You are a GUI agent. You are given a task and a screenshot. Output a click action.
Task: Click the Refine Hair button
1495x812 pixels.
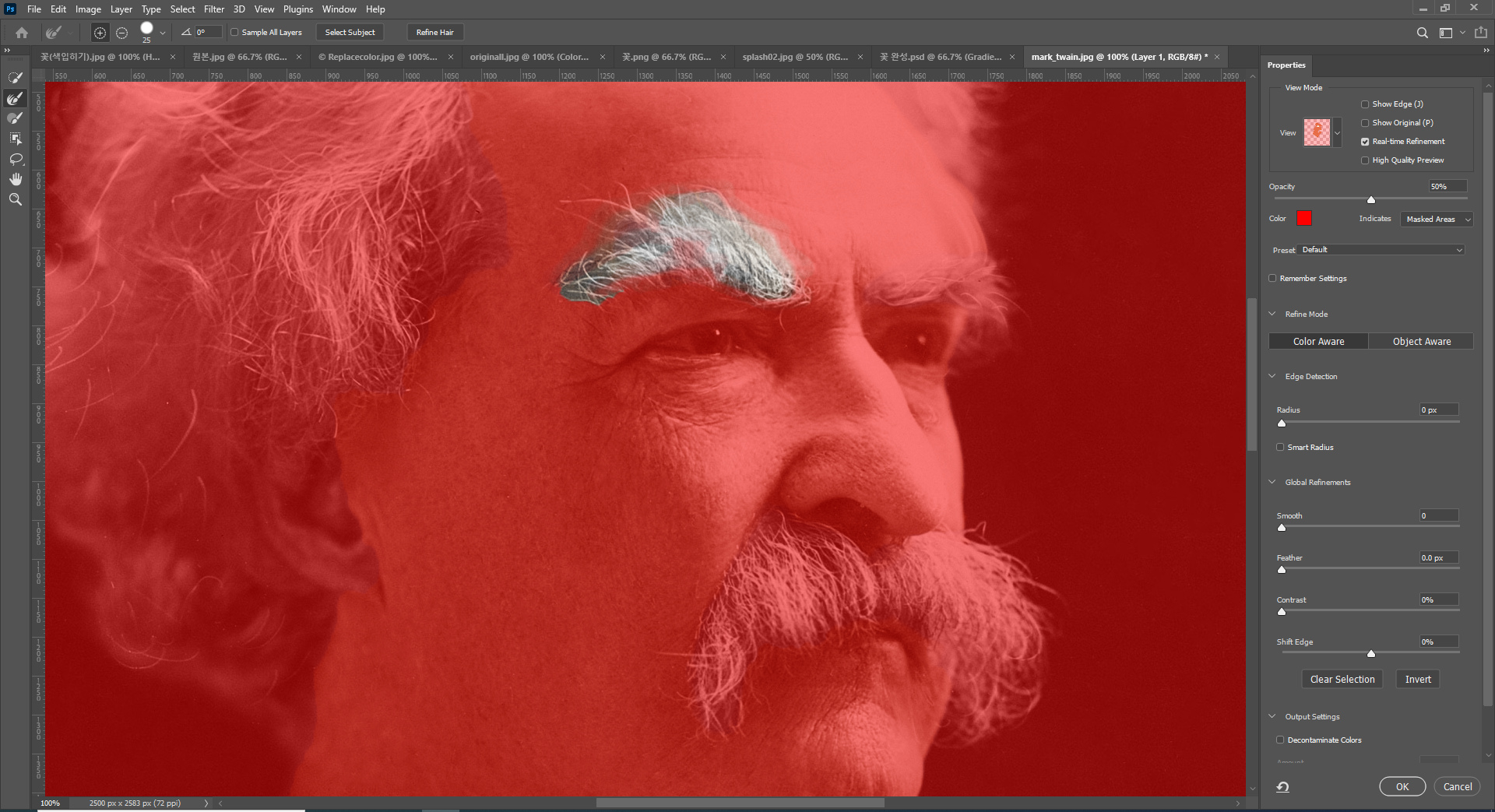tap(434, 33)
